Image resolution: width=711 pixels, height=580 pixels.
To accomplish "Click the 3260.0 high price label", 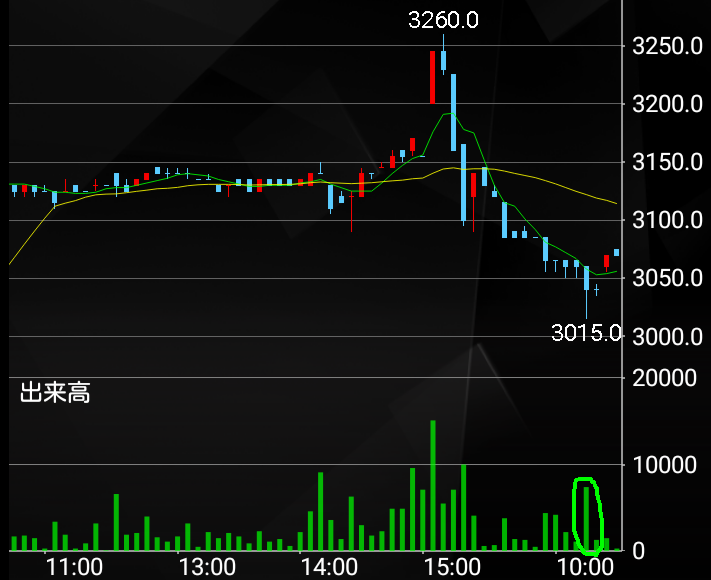I will tap(443, 20).
